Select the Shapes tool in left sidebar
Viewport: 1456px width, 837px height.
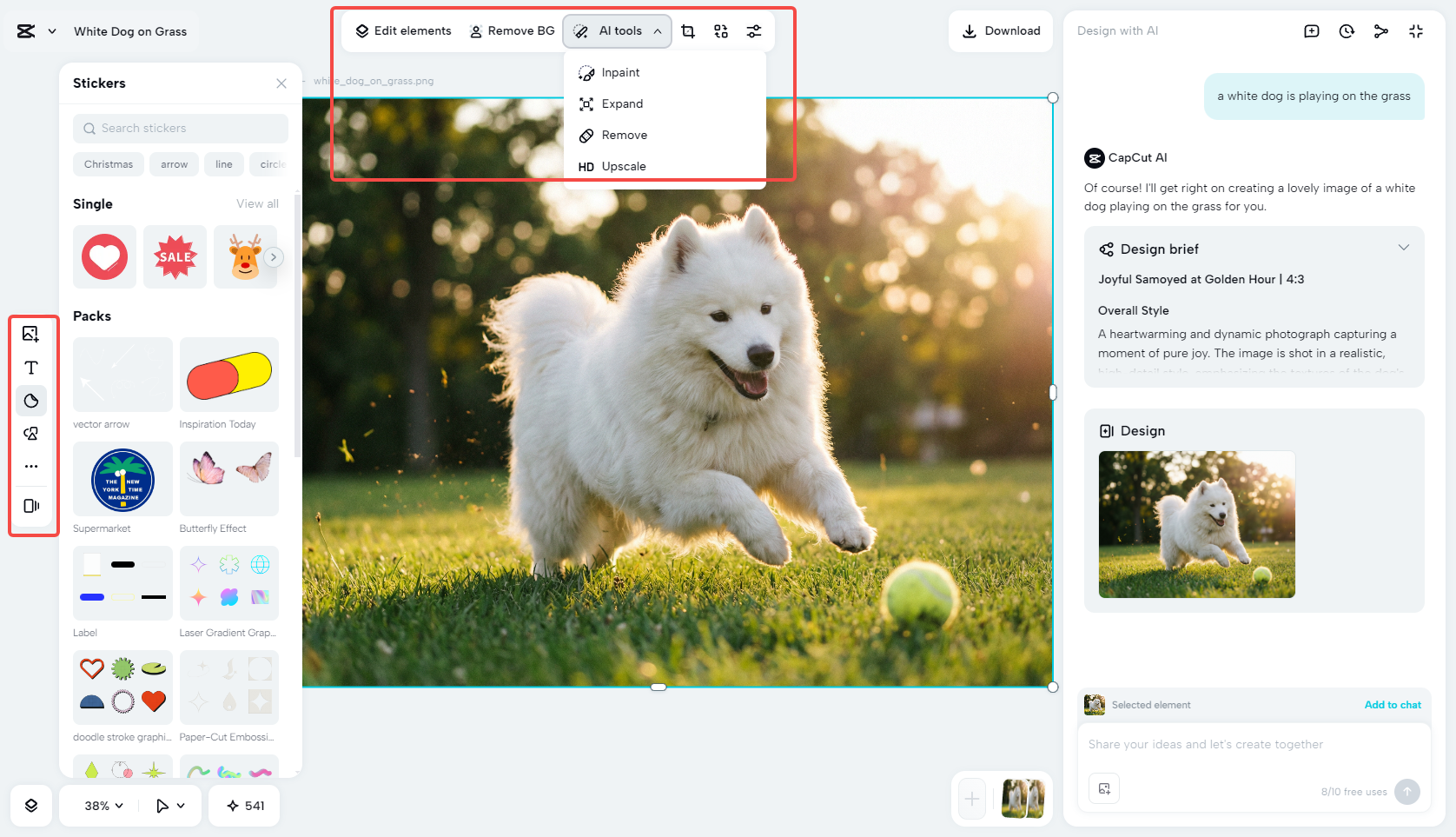(31, 434)
